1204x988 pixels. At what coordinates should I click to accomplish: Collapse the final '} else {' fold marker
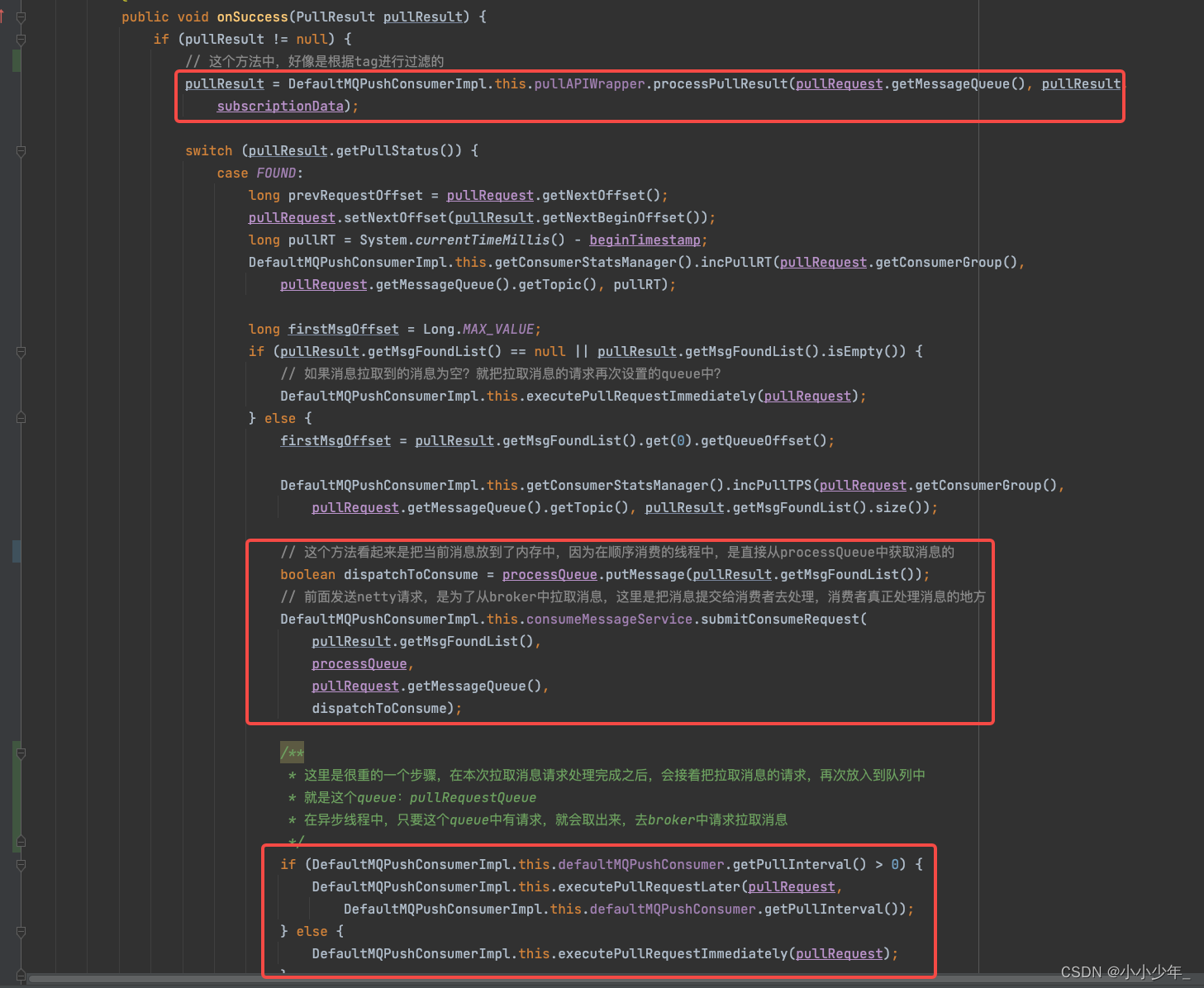click(21, 931)
